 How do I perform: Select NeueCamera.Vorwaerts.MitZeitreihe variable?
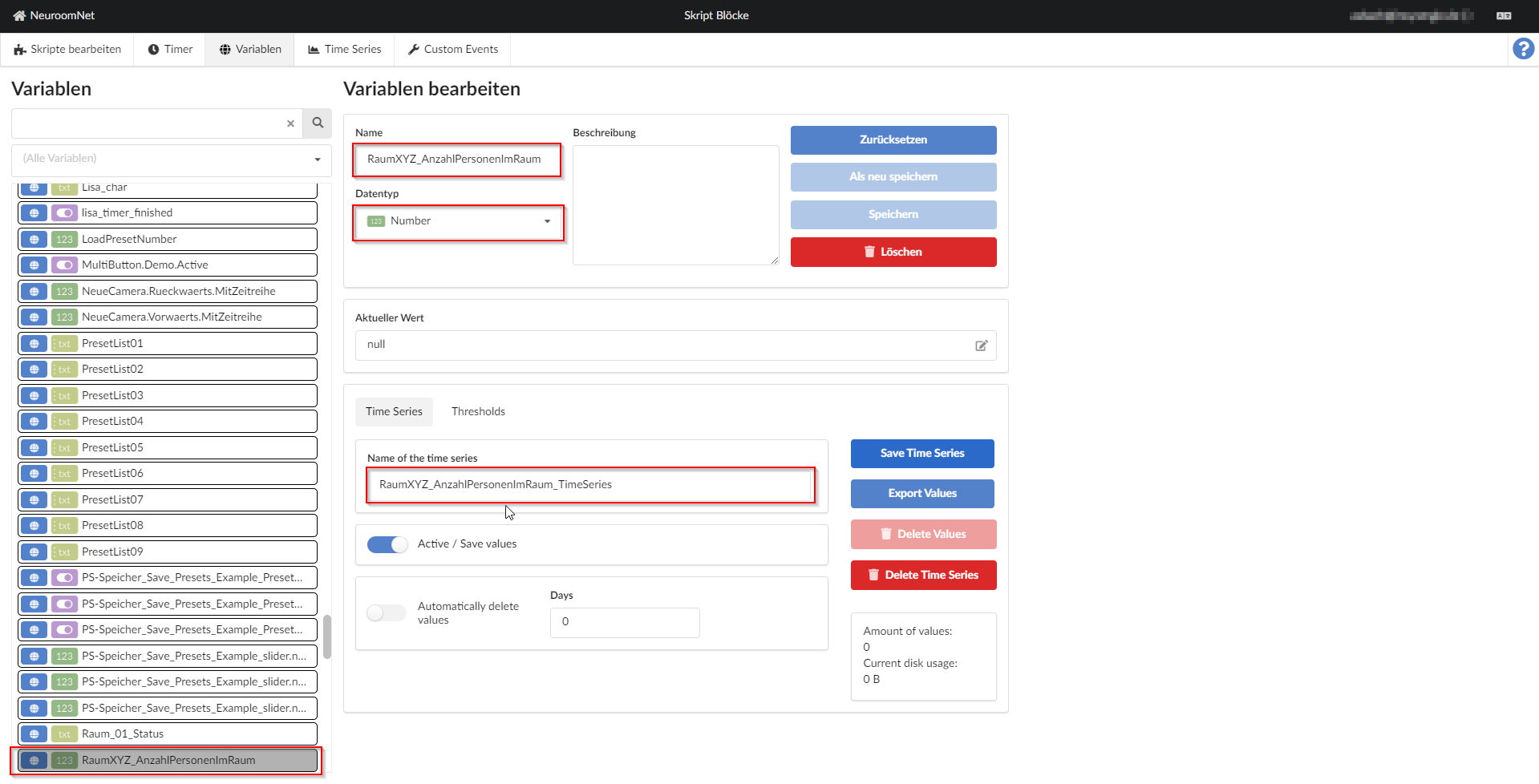[168, 317]
